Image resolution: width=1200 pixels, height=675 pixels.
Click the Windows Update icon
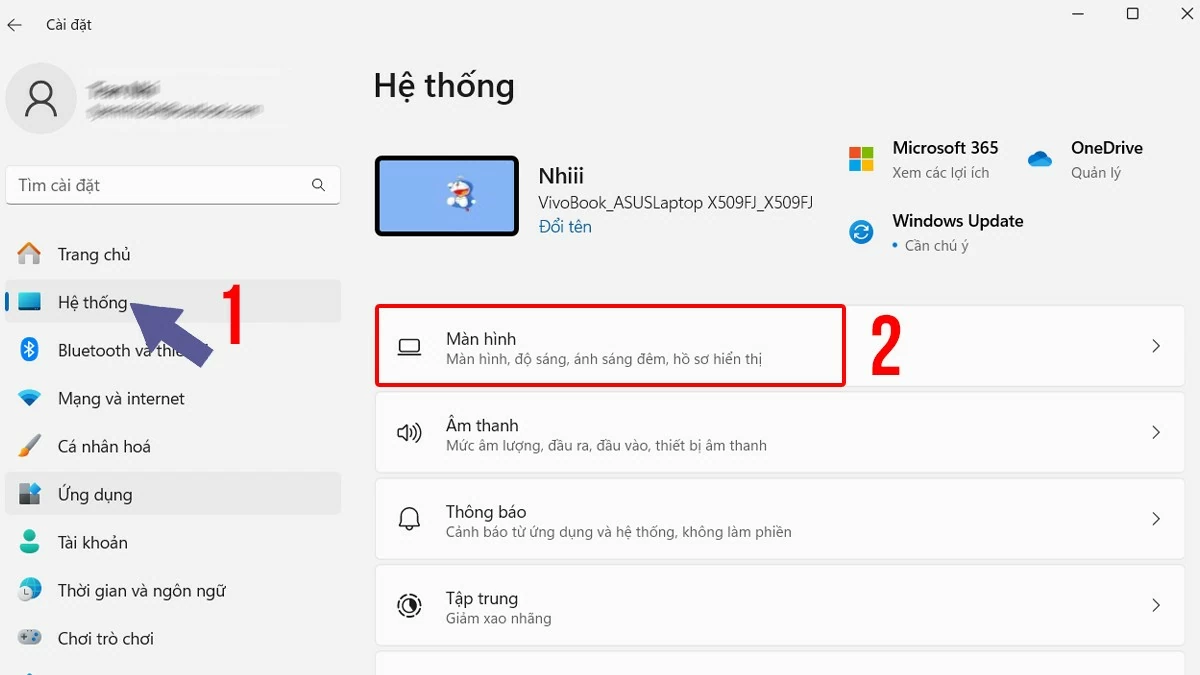(861, 231)
